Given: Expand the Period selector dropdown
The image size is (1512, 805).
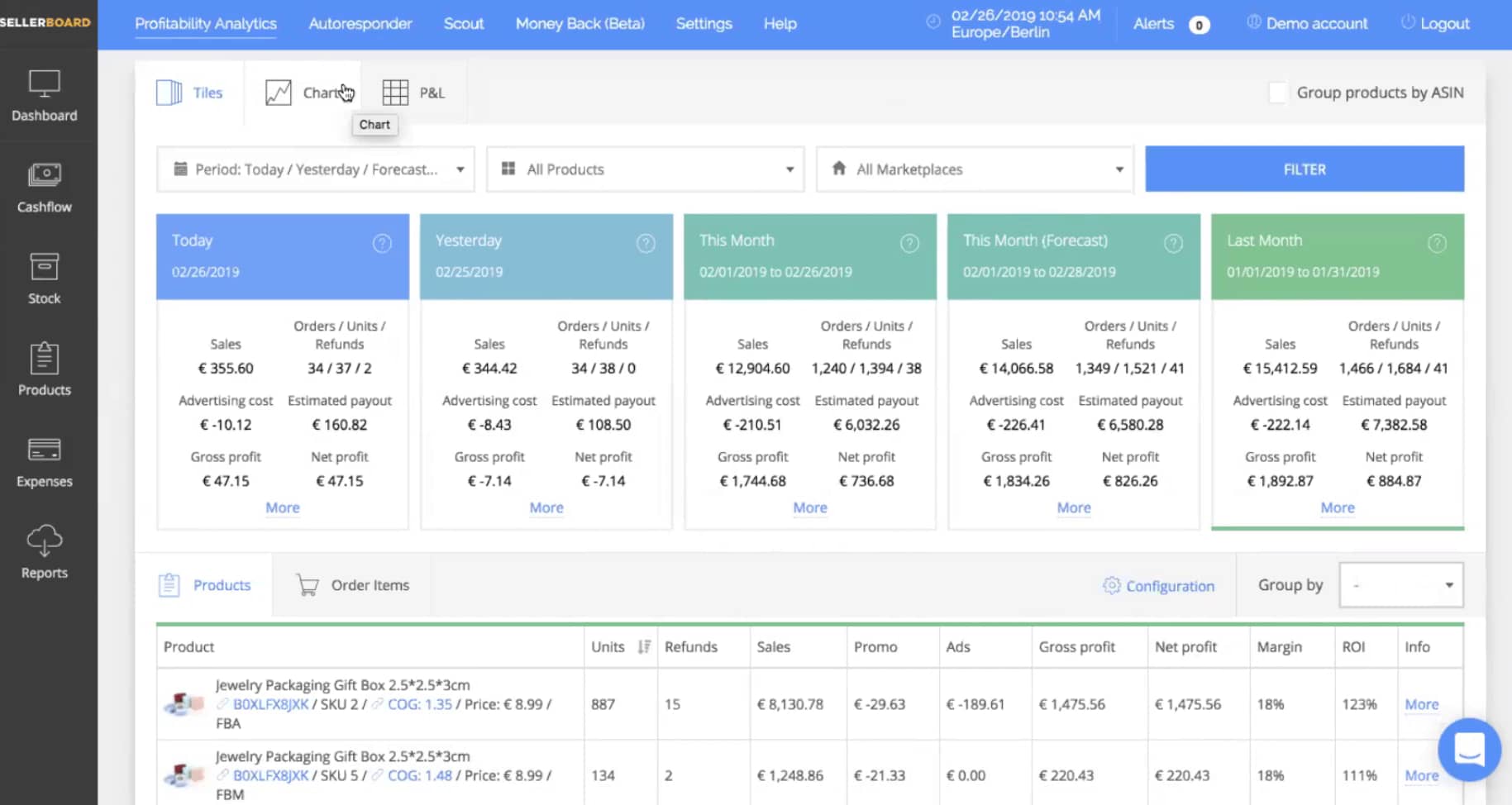Looking at the screenshot, I should (x=316, y=169).
